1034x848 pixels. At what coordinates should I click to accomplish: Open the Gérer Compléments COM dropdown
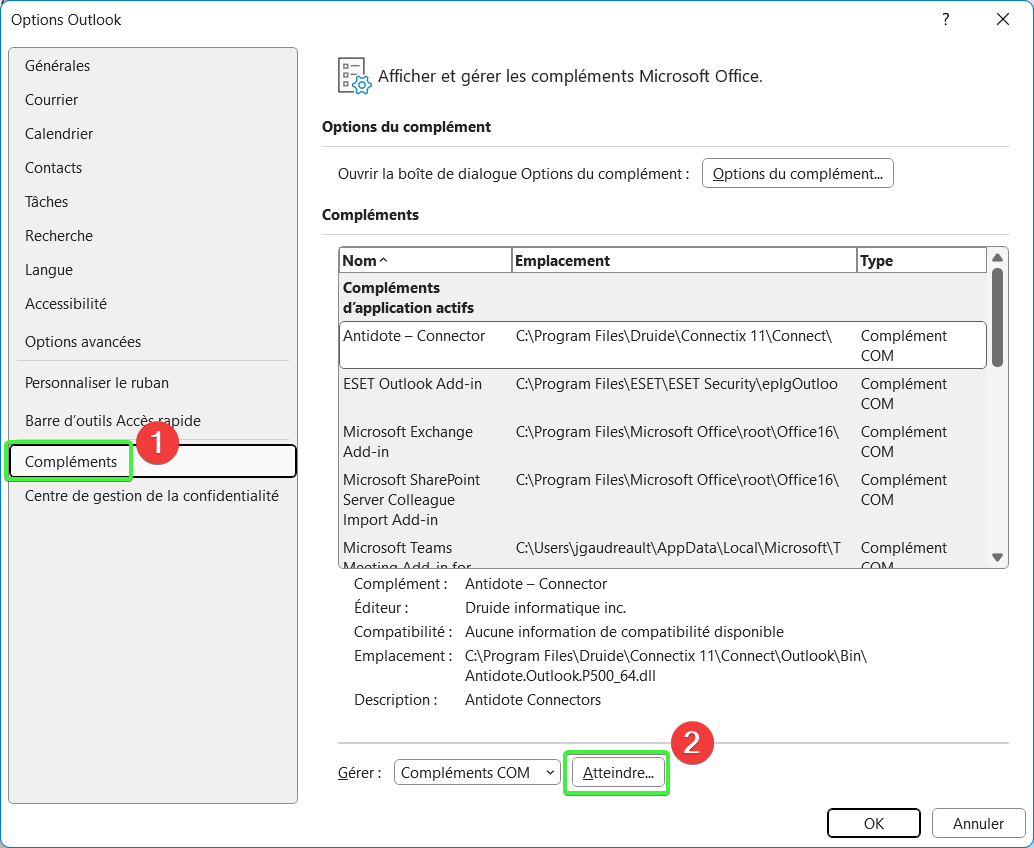coord(477,773)
